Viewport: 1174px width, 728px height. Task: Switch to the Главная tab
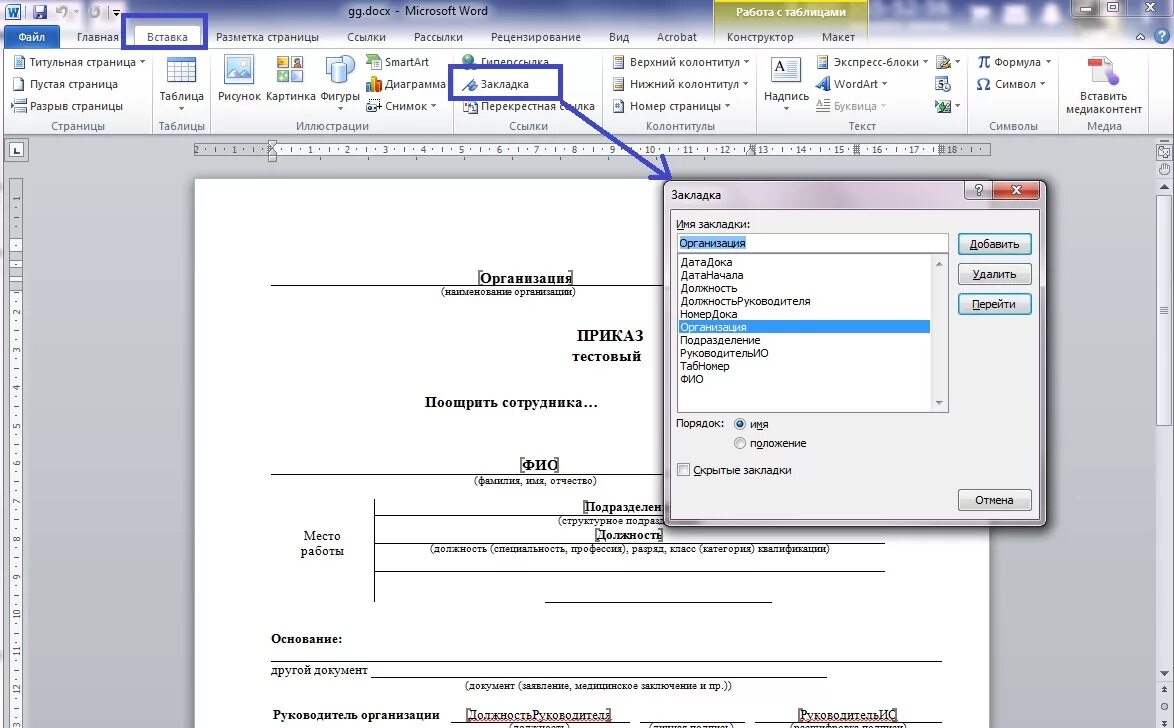[x=97, y=37]
